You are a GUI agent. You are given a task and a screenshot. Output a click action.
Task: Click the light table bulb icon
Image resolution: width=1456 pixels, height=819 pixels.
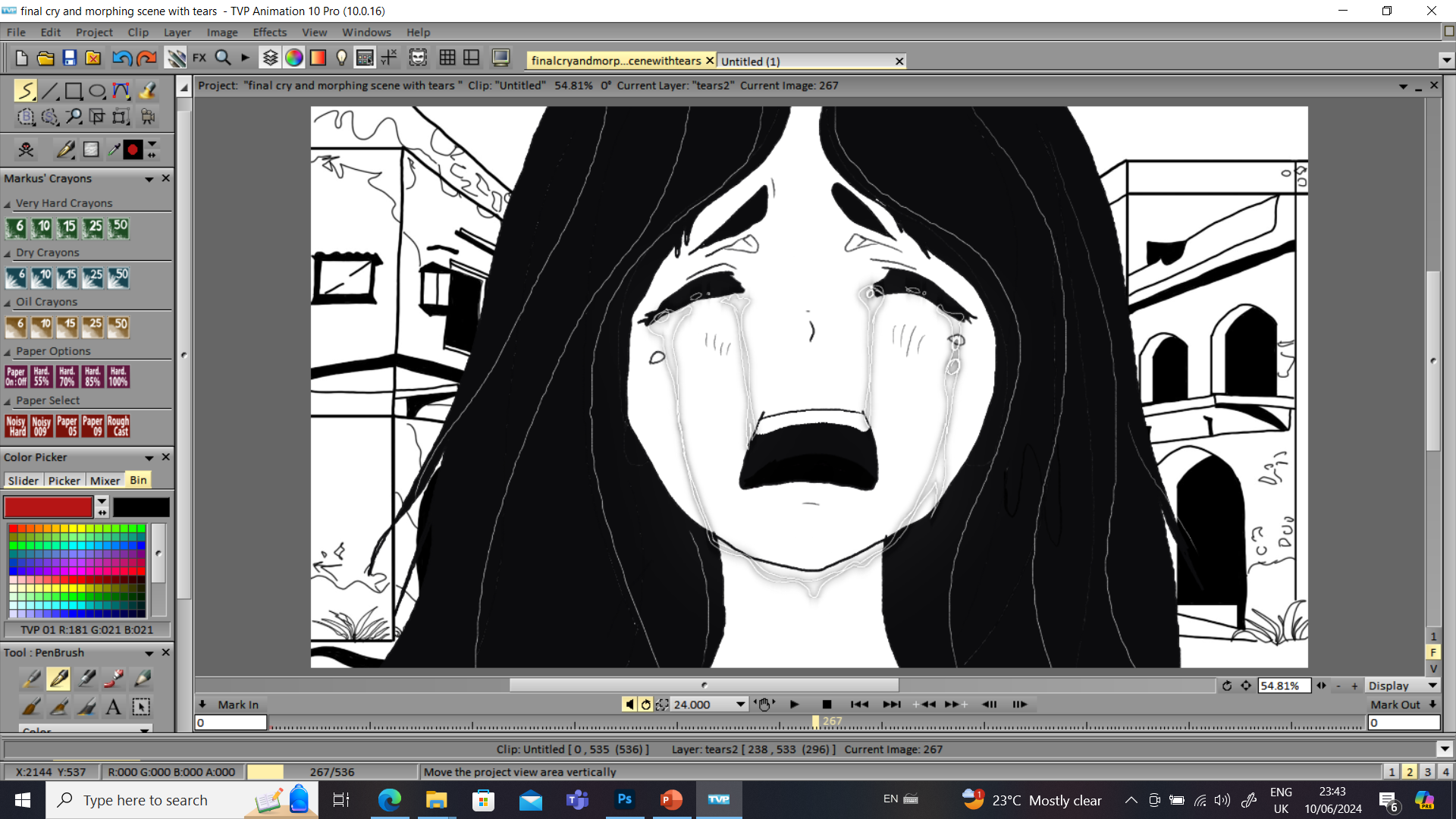click(x=341, y=58)
